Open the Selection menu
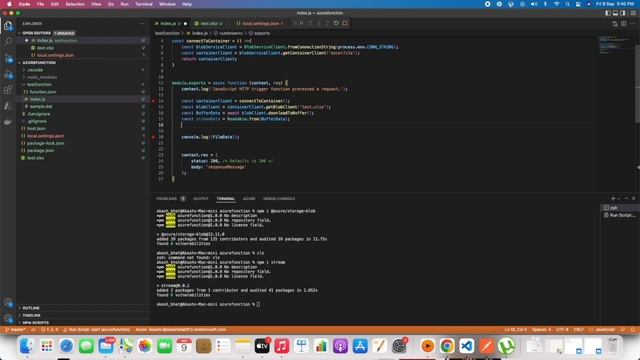 coord(75,4)
